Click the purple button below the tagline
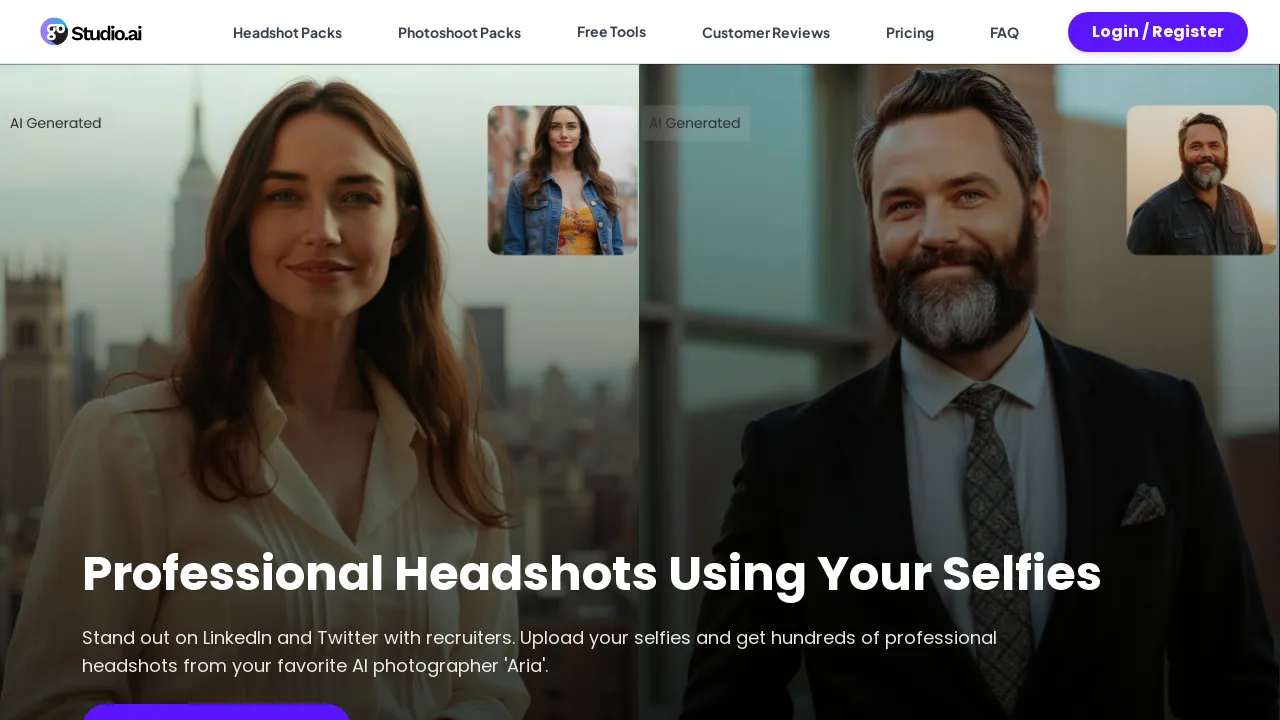The height and width of the screenshot is (720, 1280). (x=216, y=712)
